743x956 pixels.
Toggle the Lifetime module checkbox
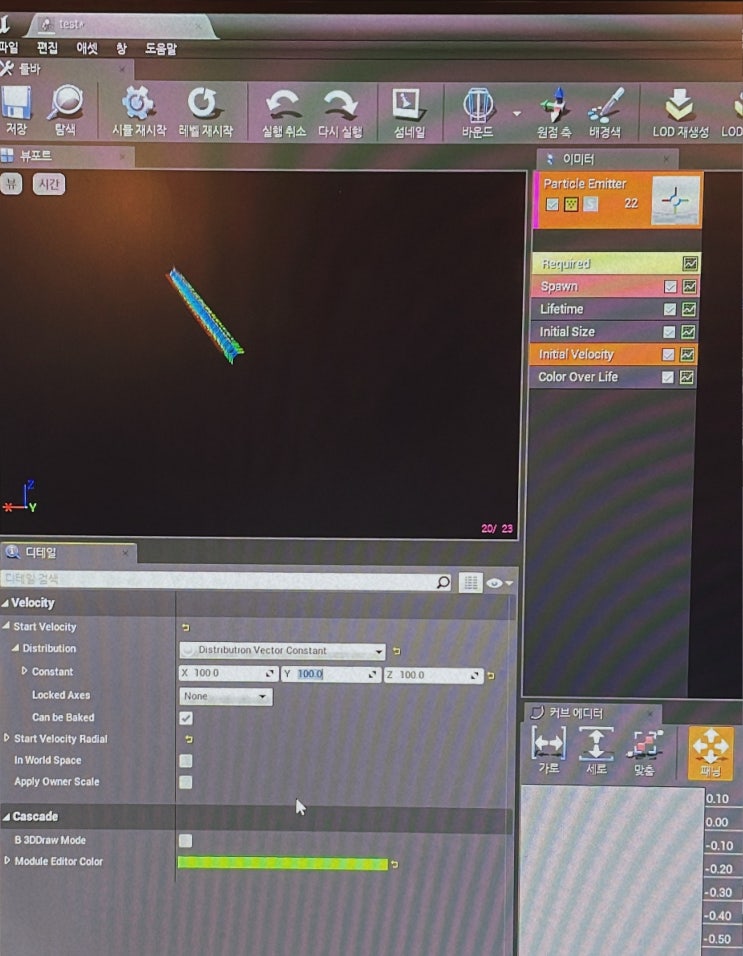tap(670, 309)
